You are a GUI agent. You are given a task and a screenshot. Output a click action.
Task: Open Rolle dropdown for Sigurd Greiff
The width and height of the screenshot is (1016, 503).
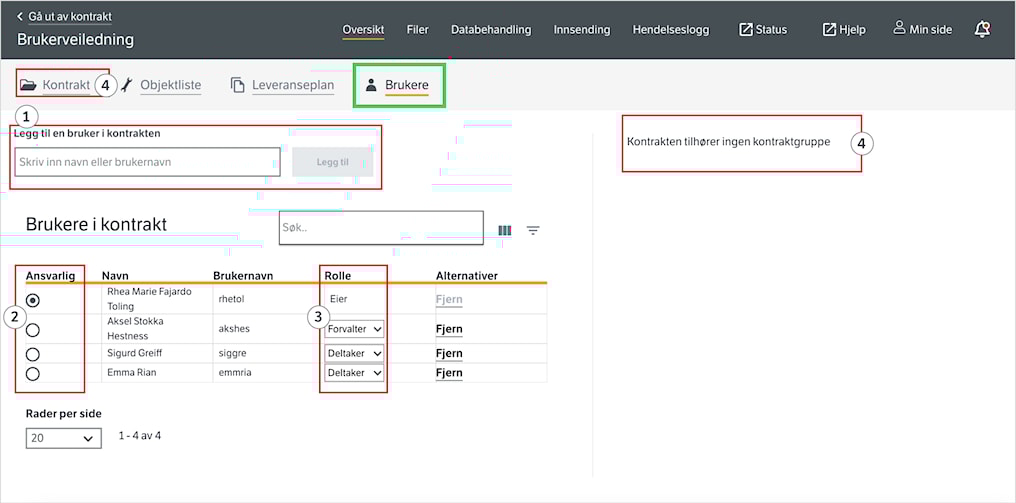click(354, 353)
